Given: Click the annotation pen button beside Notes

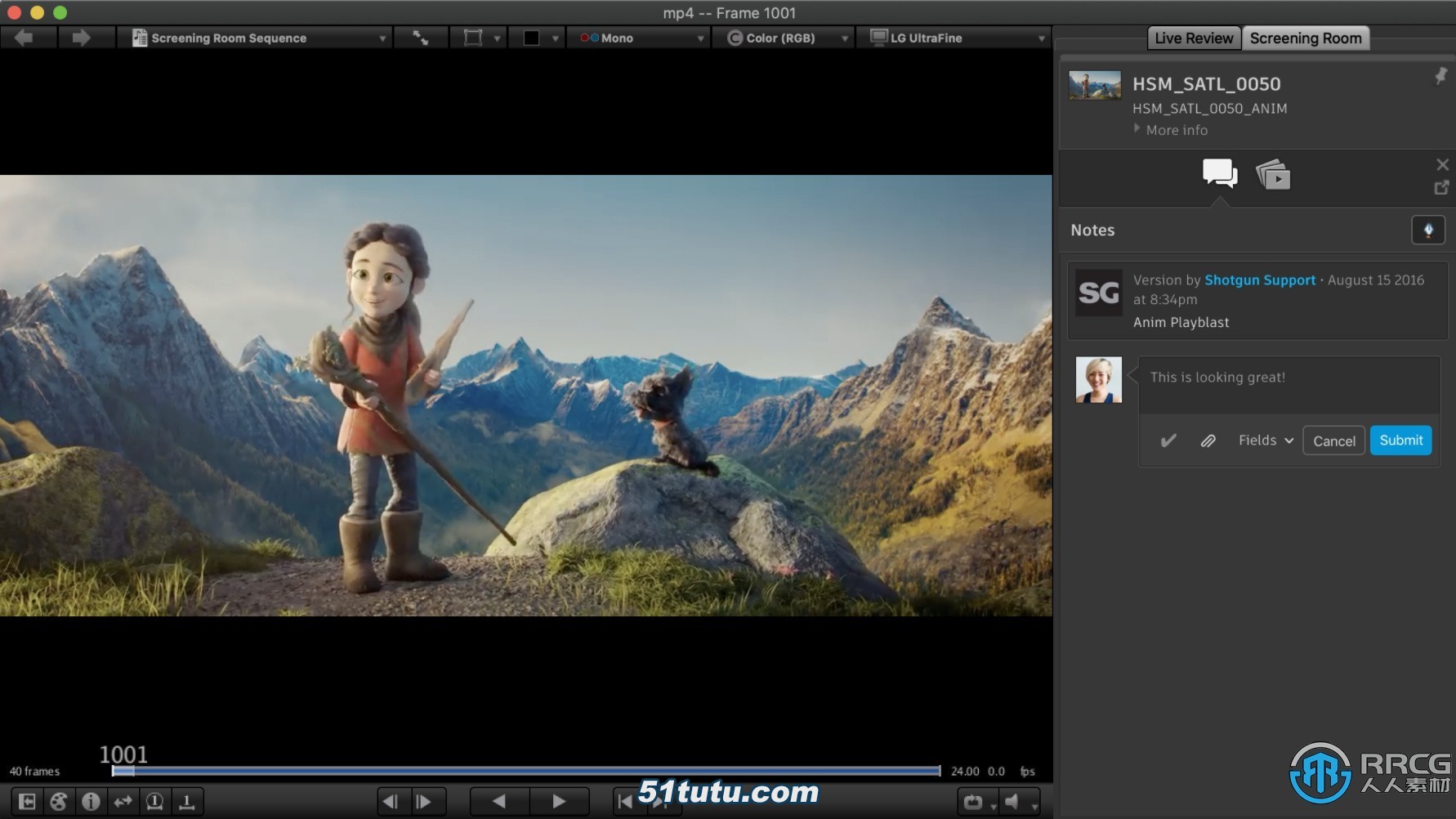Looking at the screenshot, I should (1428, 230).
